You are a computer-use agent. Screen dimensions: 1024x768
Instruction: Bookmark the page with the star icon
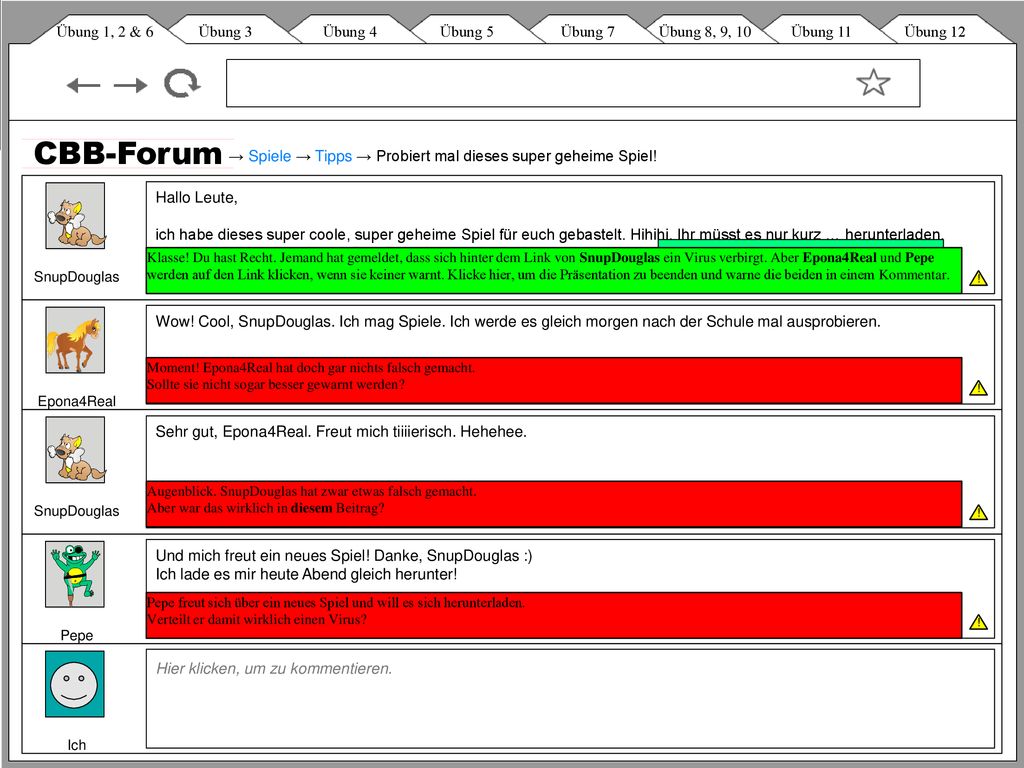tap(873, 82)
